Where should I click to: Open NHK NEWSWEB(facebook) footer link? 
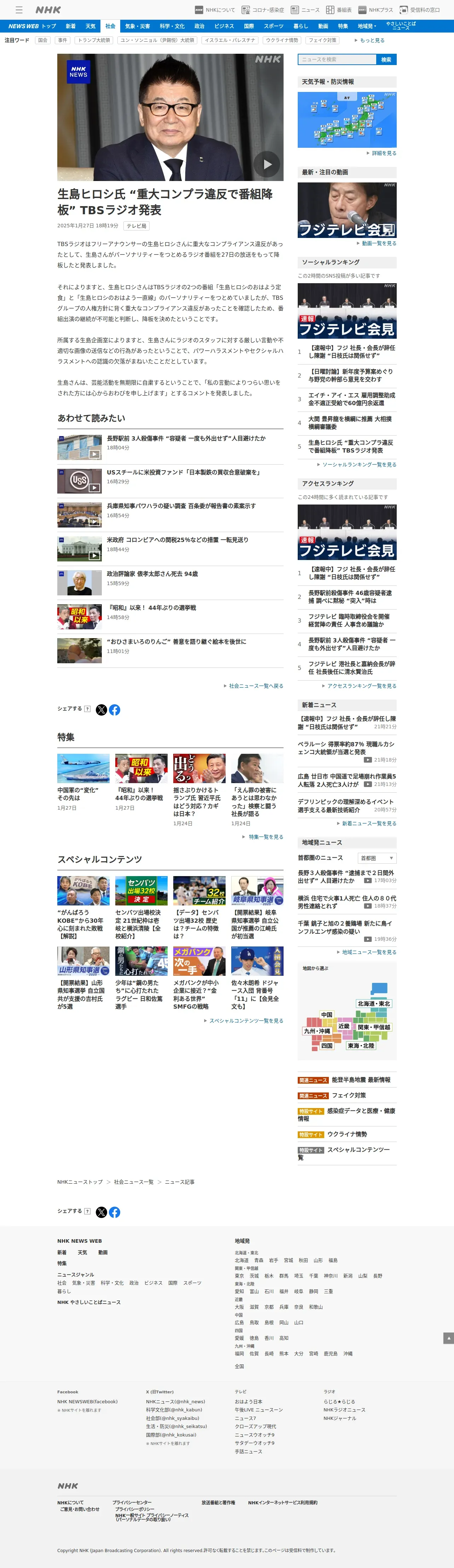click(x=87, y=1401)
